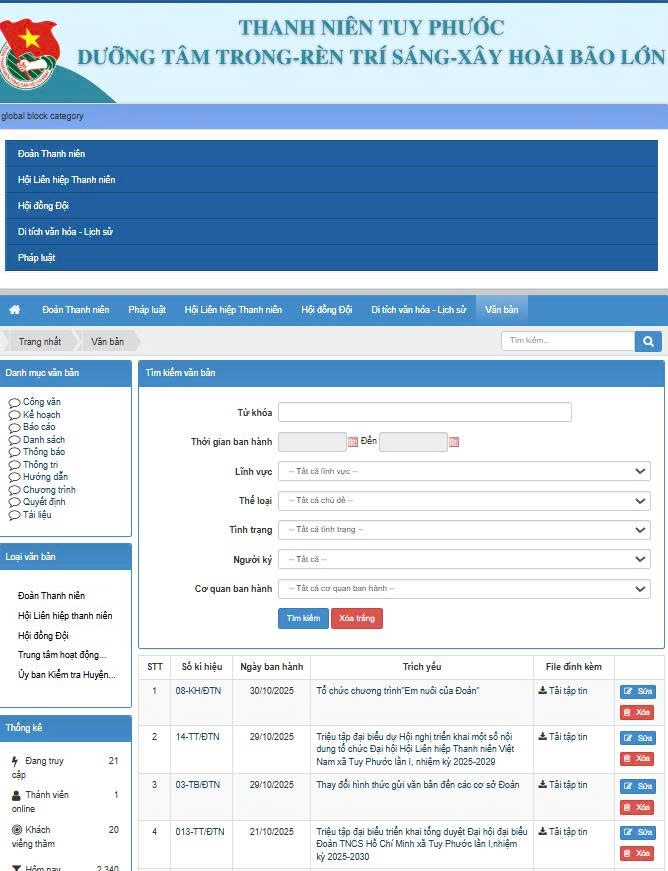Screen dimensions: 668x871
Task: Open Pháp luật in the navigation bar
Action: tap(147, 310)
